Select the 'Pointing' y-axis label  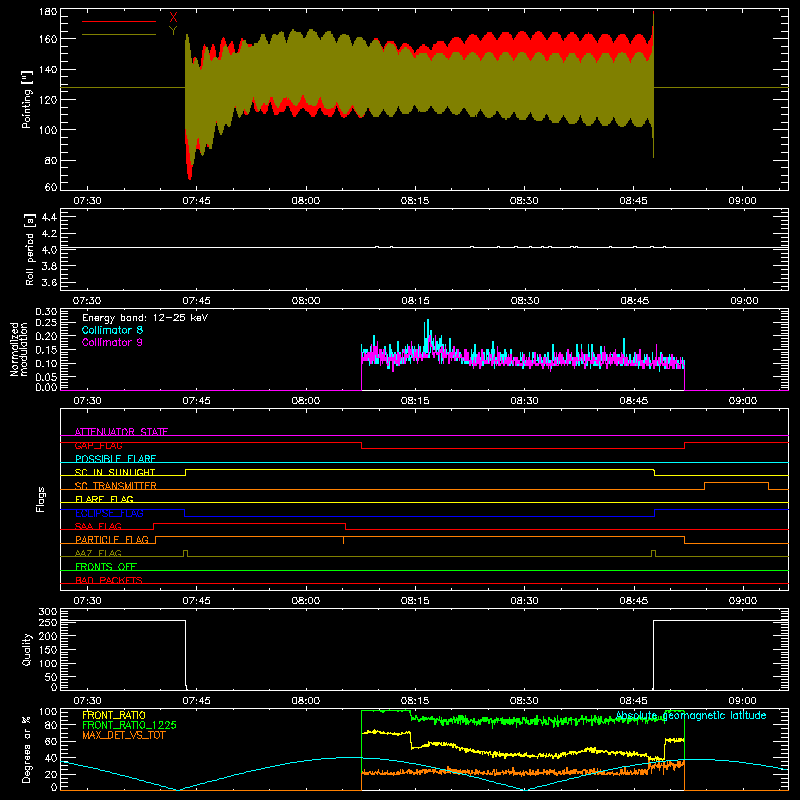pyautogui.click(x=27, y=99)
